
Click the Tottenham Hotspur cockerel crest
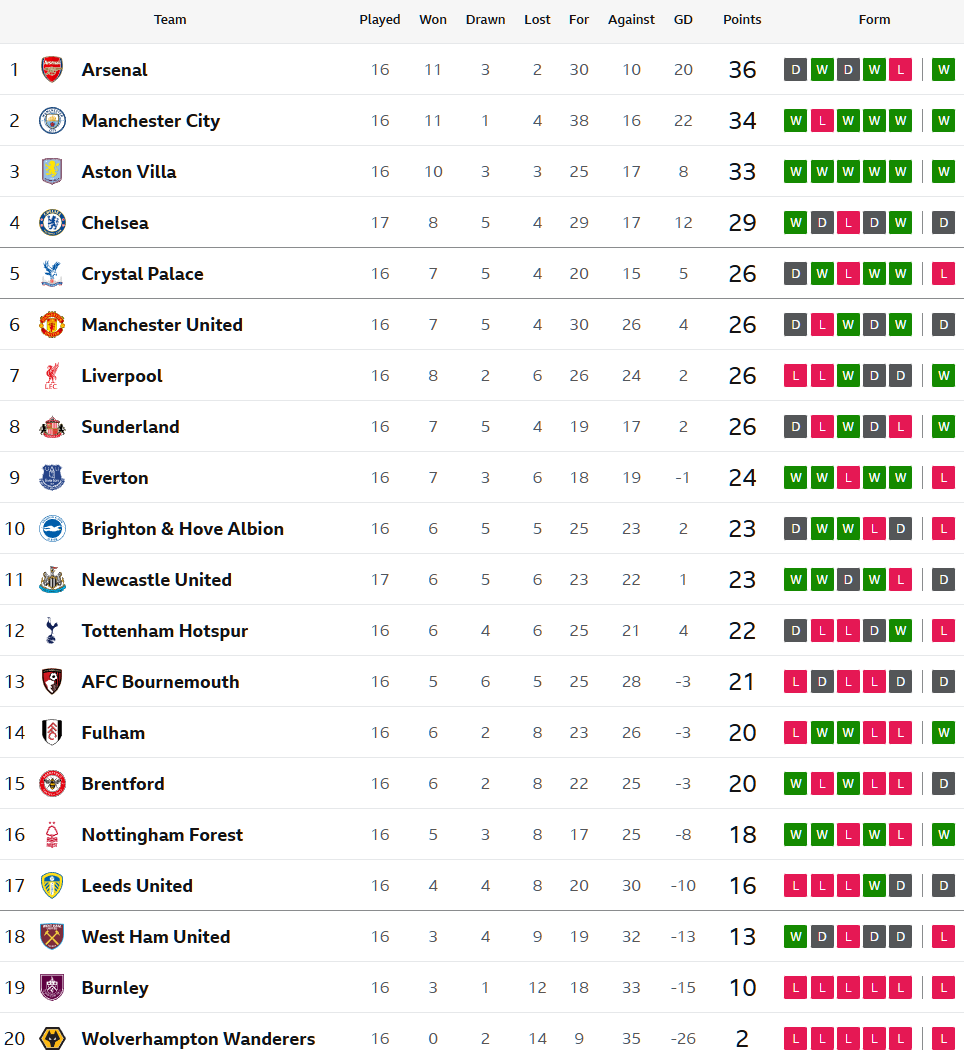(x=52, y=631)
